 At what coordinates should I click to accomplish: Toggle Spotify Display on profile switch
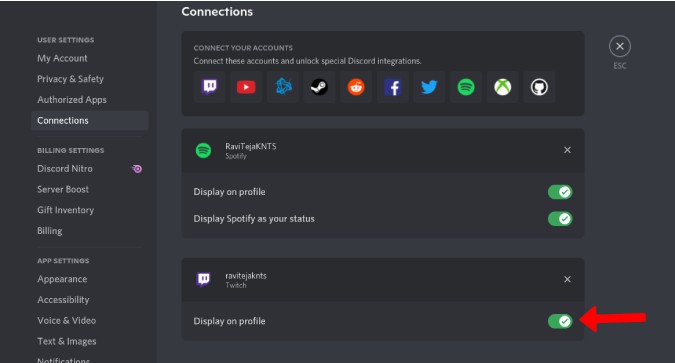click(x=560, y=192)
